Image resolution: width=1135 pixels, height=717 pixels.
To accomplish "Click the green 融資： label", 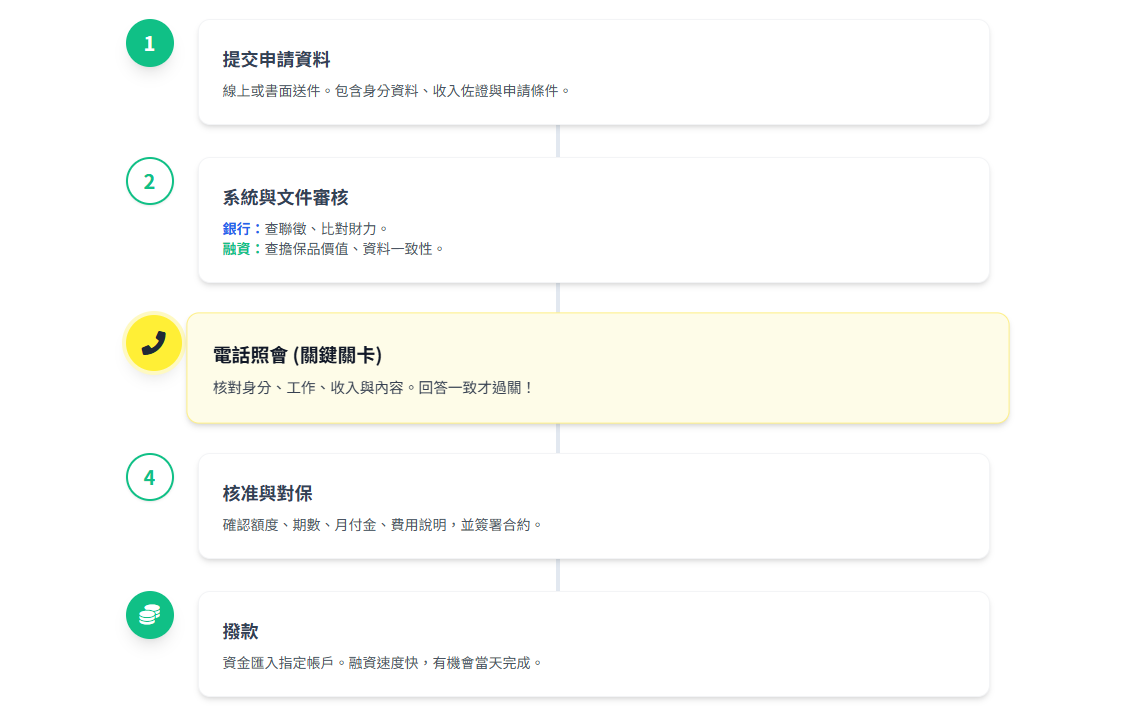I will tap(242, 249).
